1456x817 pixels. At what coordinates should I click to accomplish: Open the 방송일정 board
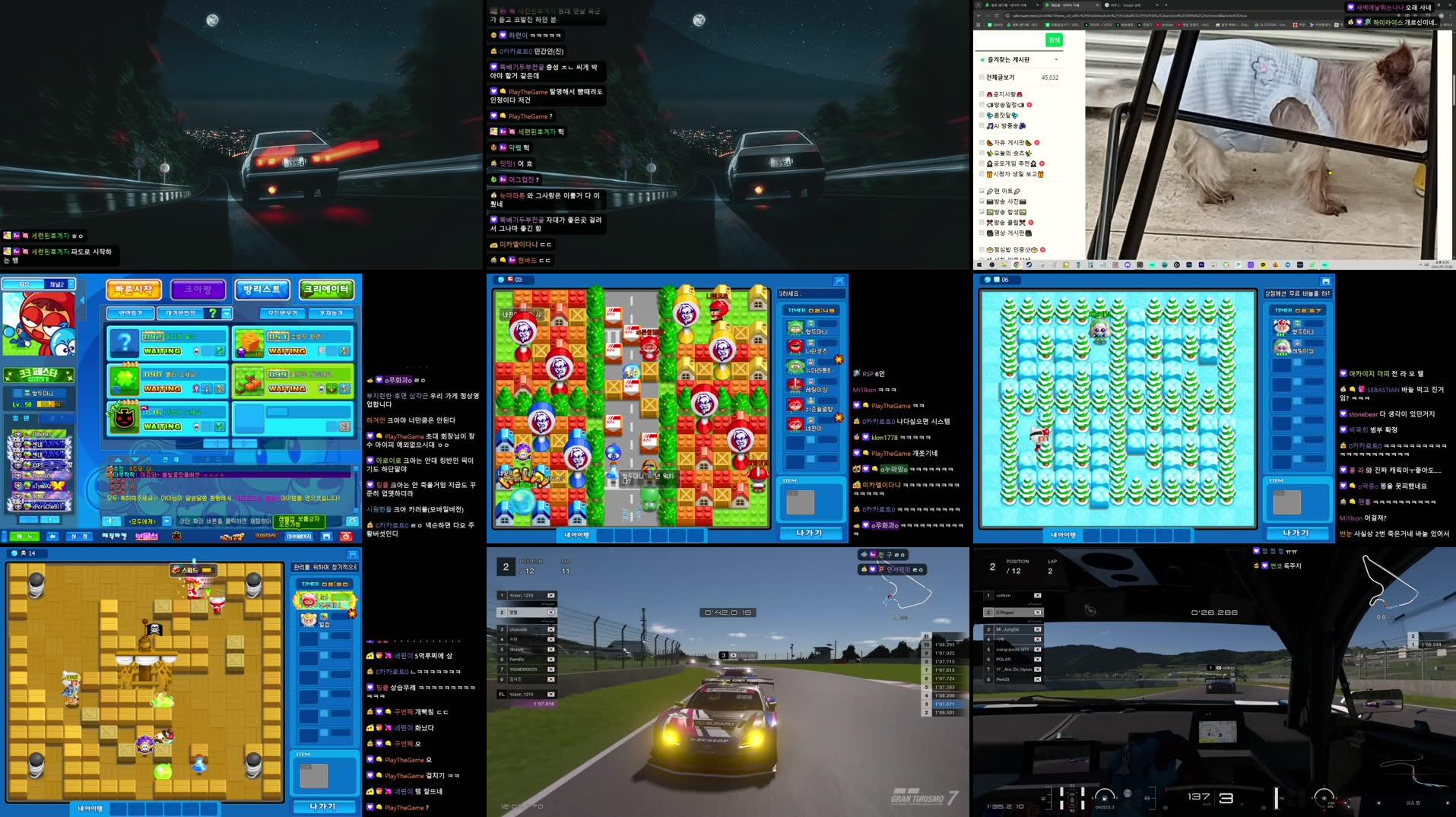[x=1006, y=105]
